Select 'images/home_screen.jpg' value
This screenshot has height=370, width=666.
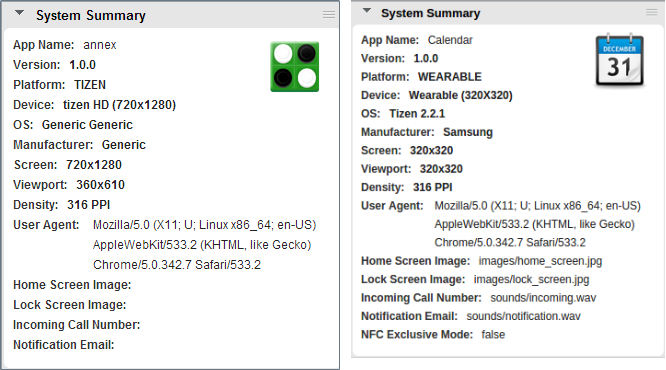coord(540,261)
